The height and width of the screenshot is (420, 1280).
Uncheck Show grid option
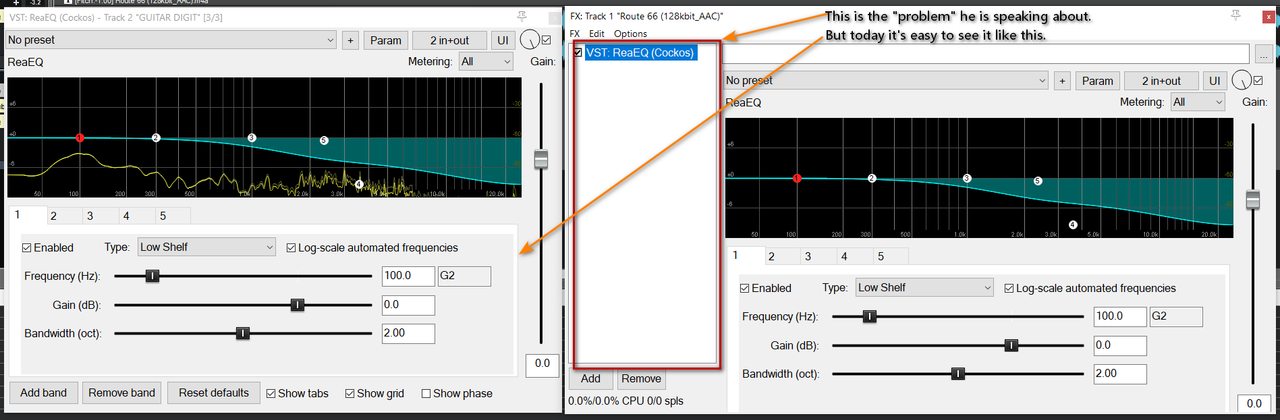tap(350, 393)
